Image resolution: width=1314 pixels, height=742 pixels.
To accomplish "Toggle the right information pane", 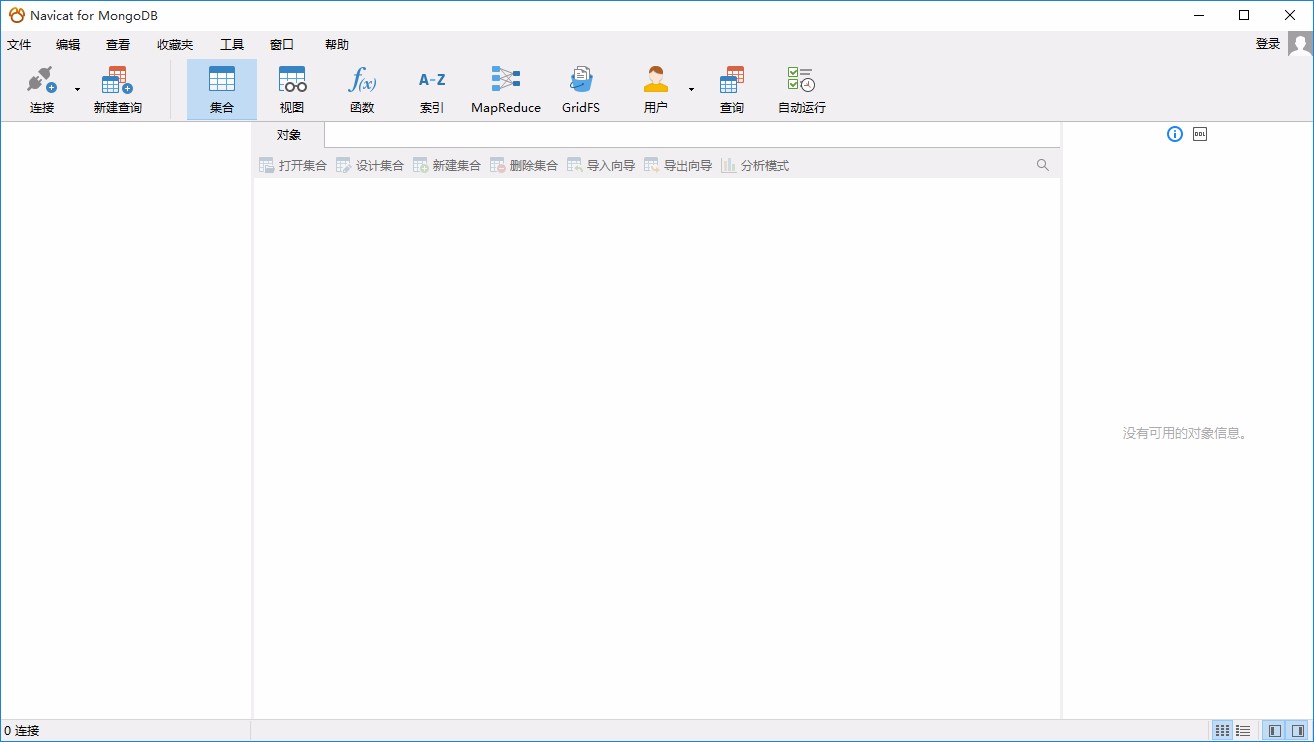I will (1298, 731).
